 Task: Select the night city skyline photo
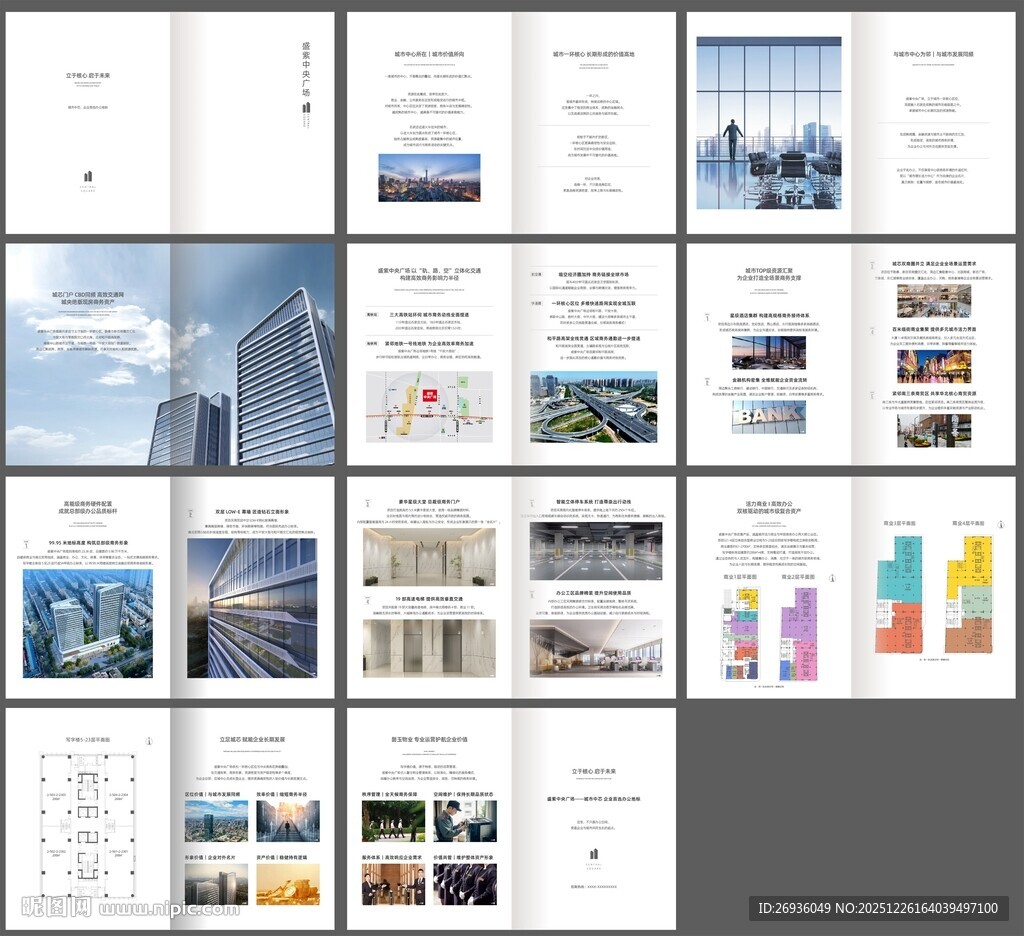pyautogui.click(x=429, y=178)
